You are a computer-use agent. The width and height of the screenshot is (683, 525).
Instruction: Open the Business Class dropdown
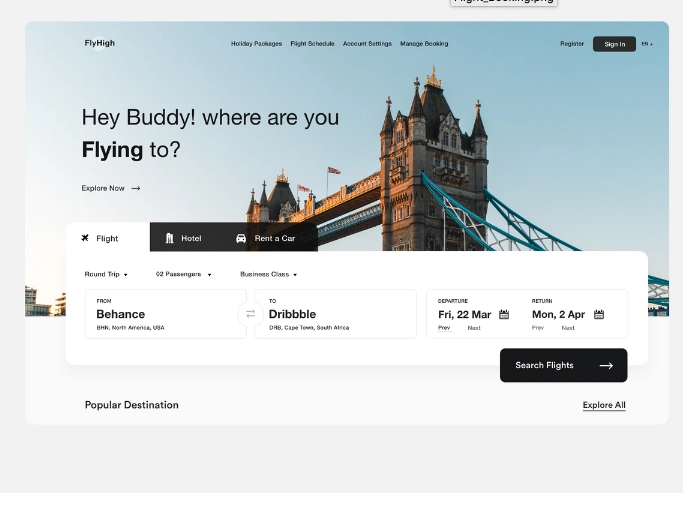[x=269, y=274]
